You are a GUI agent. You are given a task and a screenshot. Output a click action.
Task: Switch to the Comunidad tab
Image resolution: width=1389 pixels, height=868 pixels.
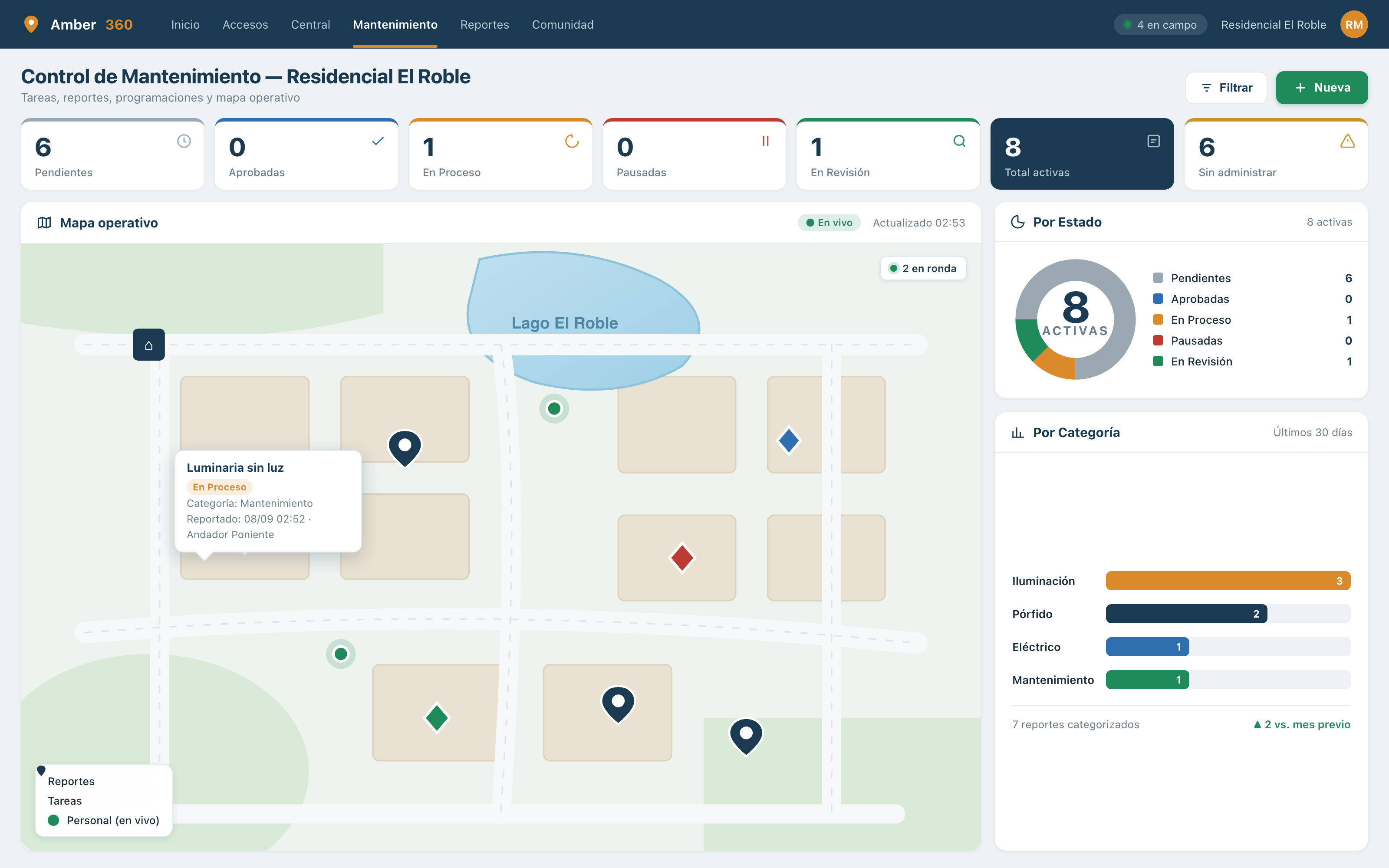click(563, 25)
